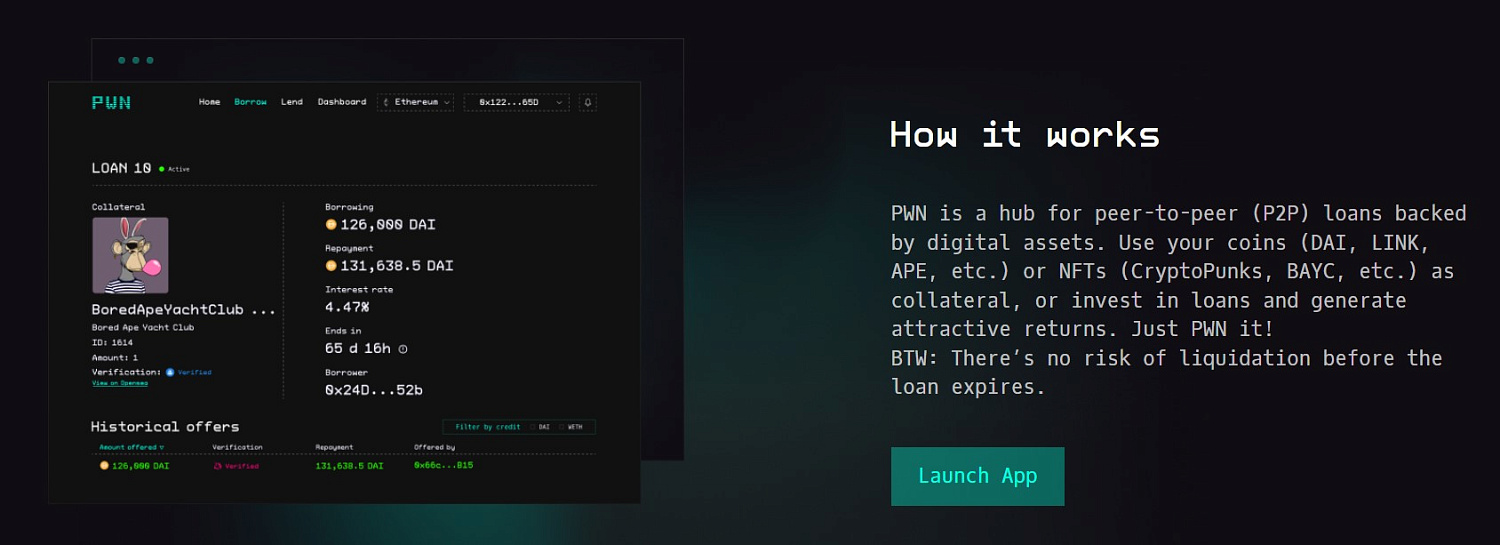Click the green 131,638.5 DAI table cell
Image resolution: width=1500 pixels, height=545 pixels.
pyautogui.click(x=349, y=466)
